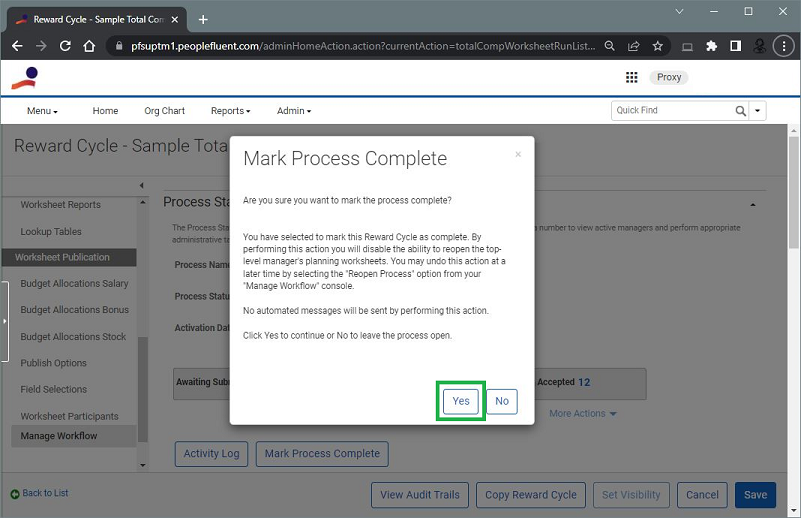Open the Reports dropdown menu
The height and width of the screenshot is (518, 801).
pyautogui.click(x=230, y=111)
